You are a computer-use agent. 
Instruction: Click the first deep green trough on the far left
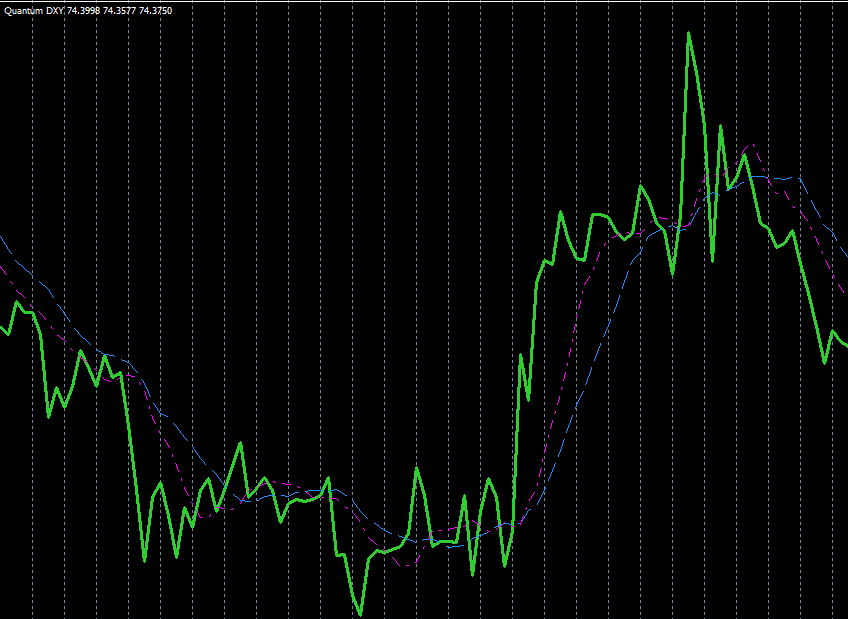pyautogui.click(x=49, y=416)
